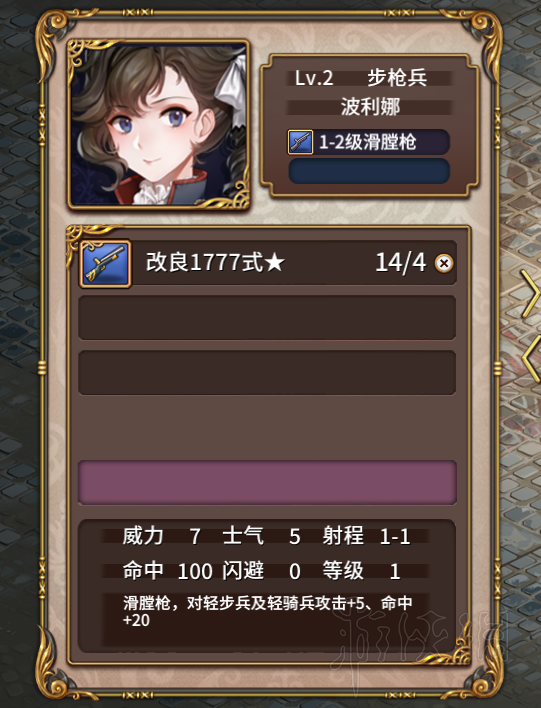Screen dimensions: 541x708
Task: Go to previous character with left chevron
Action: pyautogui.click(x=532, y=359)
